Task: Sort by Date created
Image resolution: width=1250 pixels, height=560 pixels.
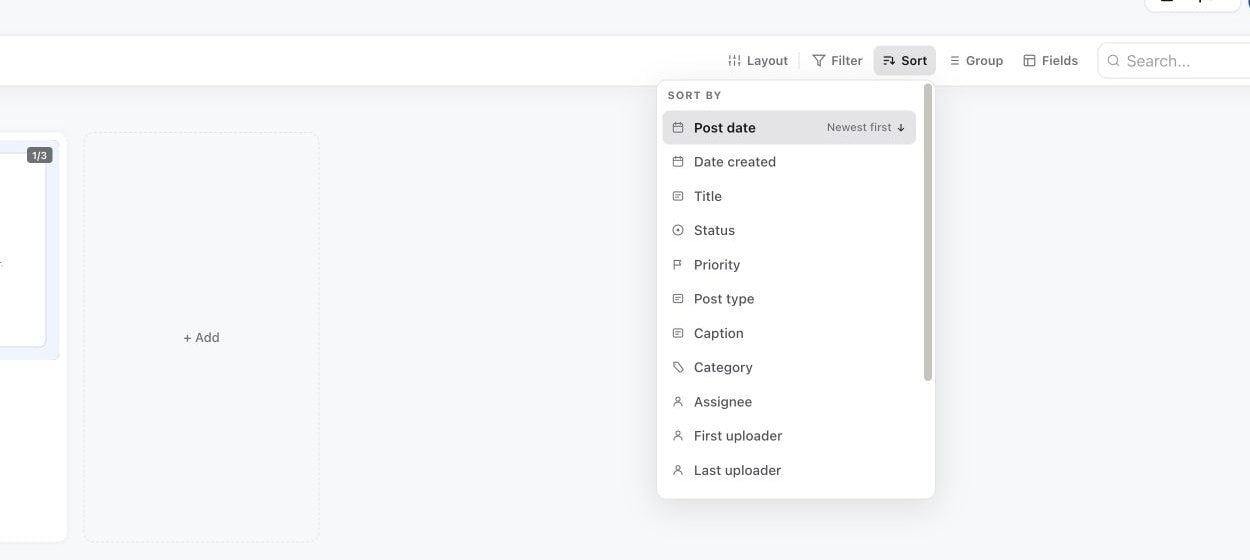Action: 789,162
